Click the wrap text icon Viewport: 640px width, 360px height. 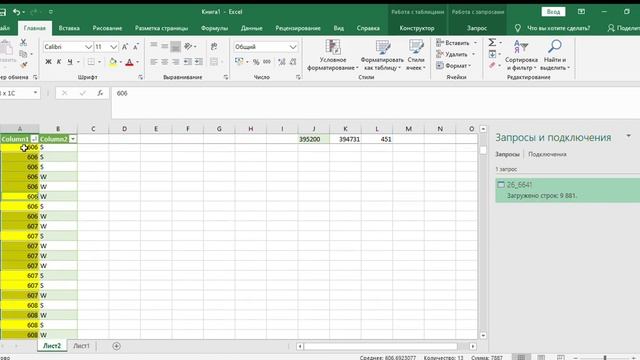[x=214, y=47]
